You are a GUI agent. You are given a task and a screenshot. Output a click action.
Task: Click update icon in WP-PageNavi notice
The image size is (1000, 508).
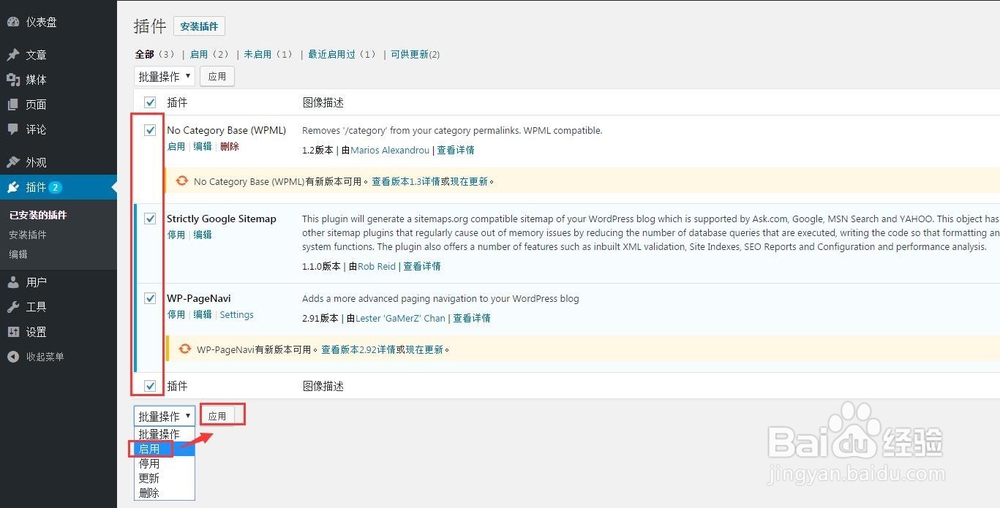coord(184,349)
